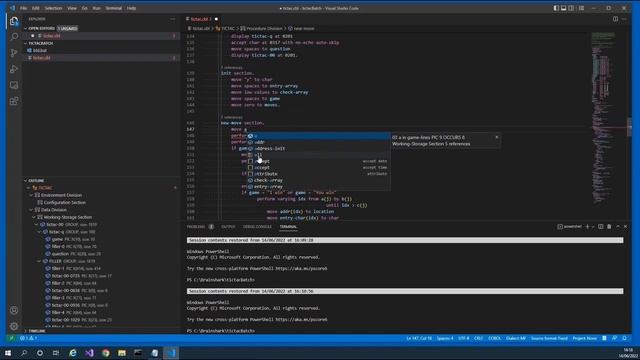
Task: Click the split editor icon
Action: (x=615, y=19)
